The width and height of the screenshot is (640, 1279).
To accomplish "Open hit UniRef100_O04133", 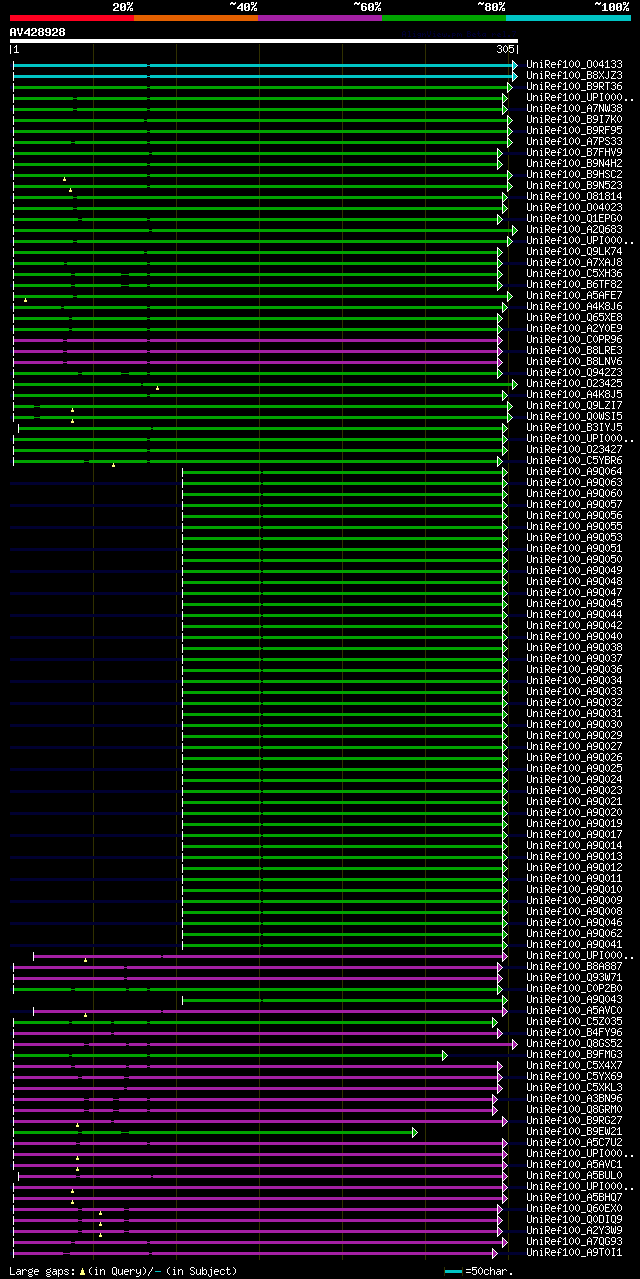I will tap(574, 64).
